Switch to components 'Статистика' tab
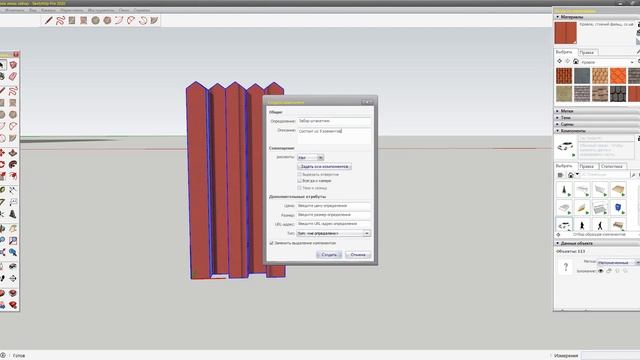The height and width of the screenshot is (360, 640). [612, 167]
